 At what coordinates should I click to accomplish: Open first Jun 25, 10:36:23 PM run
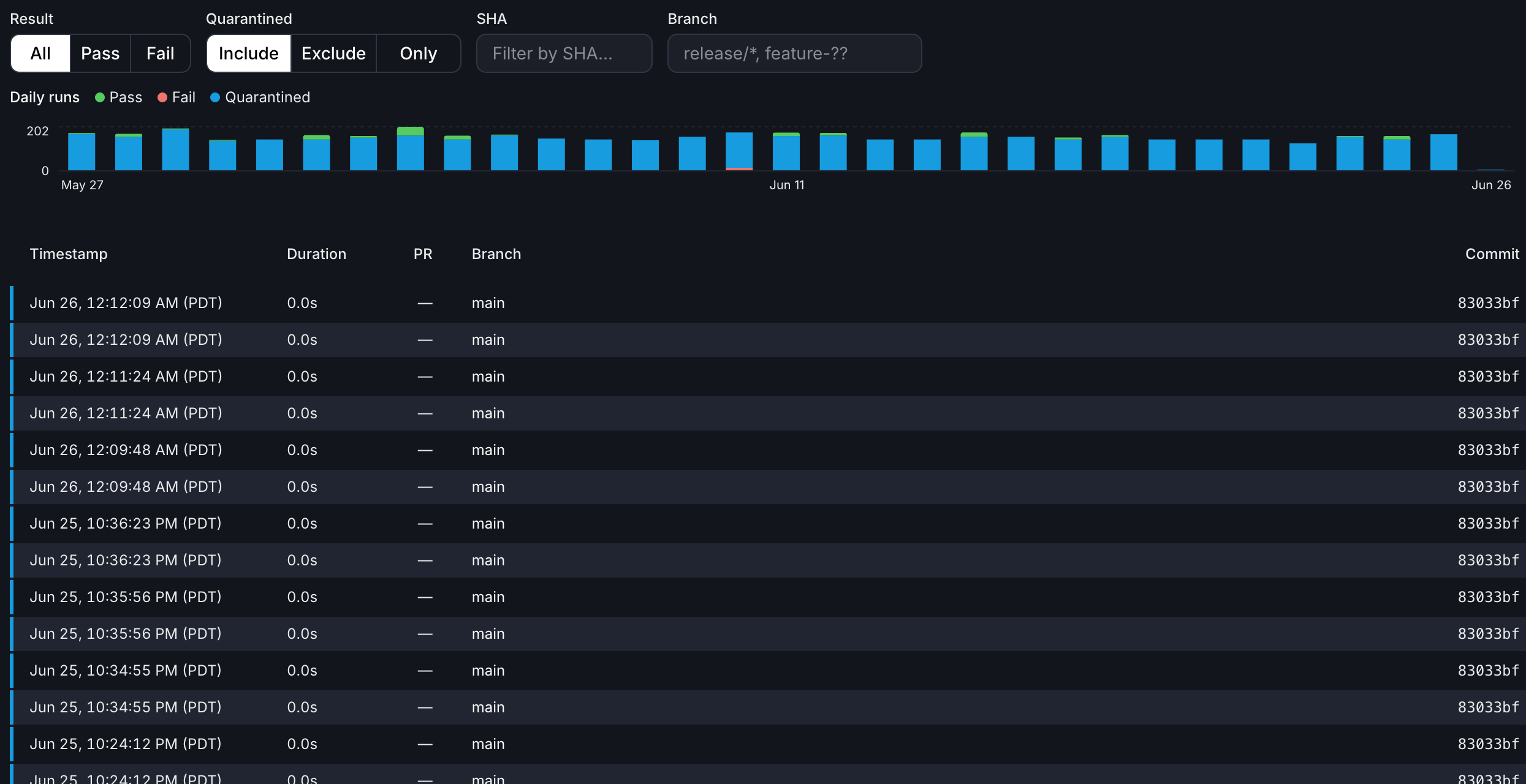(x=768, y=524)
